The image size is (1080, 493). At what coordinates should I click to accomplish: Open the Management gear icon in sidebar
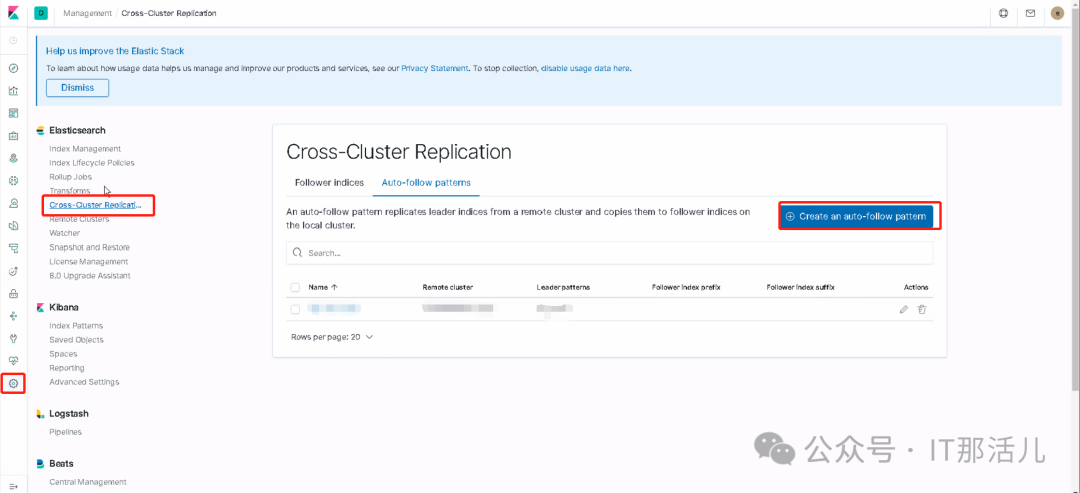click(x=13, y=383)
